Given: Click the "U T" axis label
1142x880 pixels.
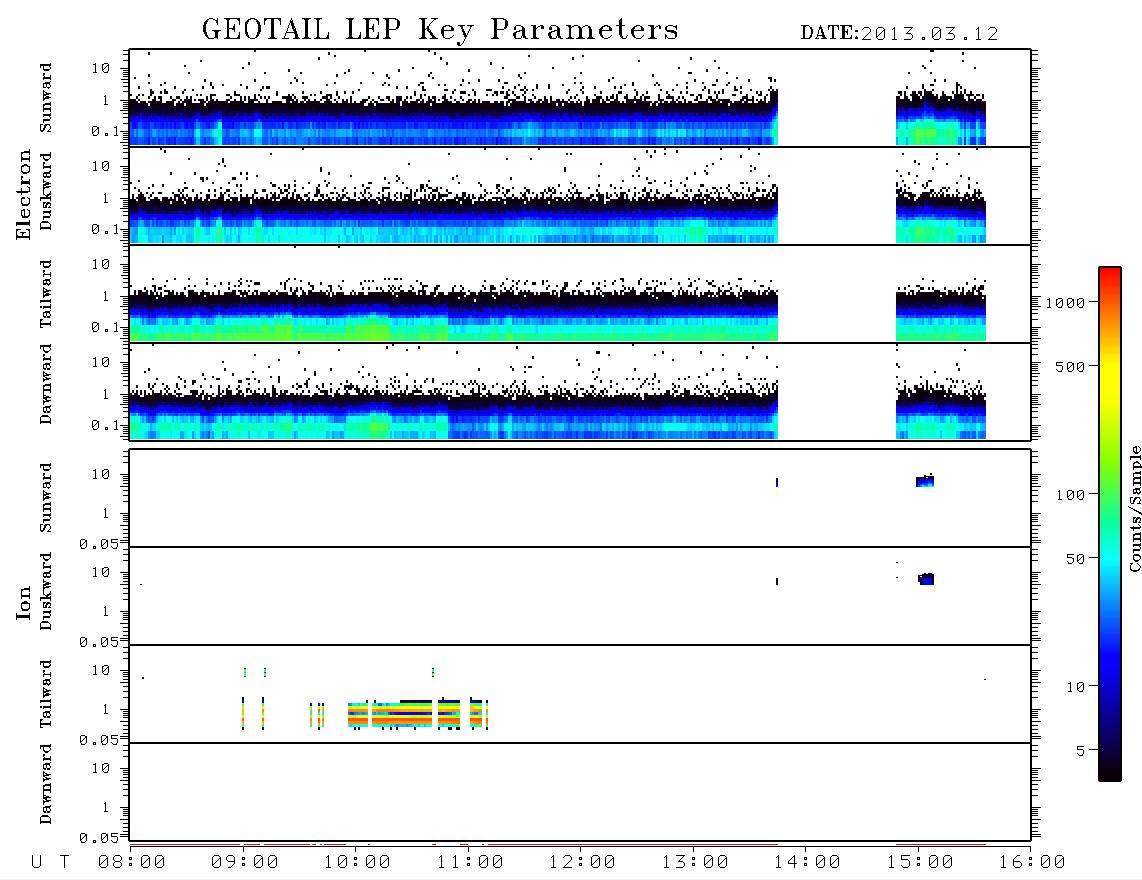Looking at the screenshot, I should 51,863.
